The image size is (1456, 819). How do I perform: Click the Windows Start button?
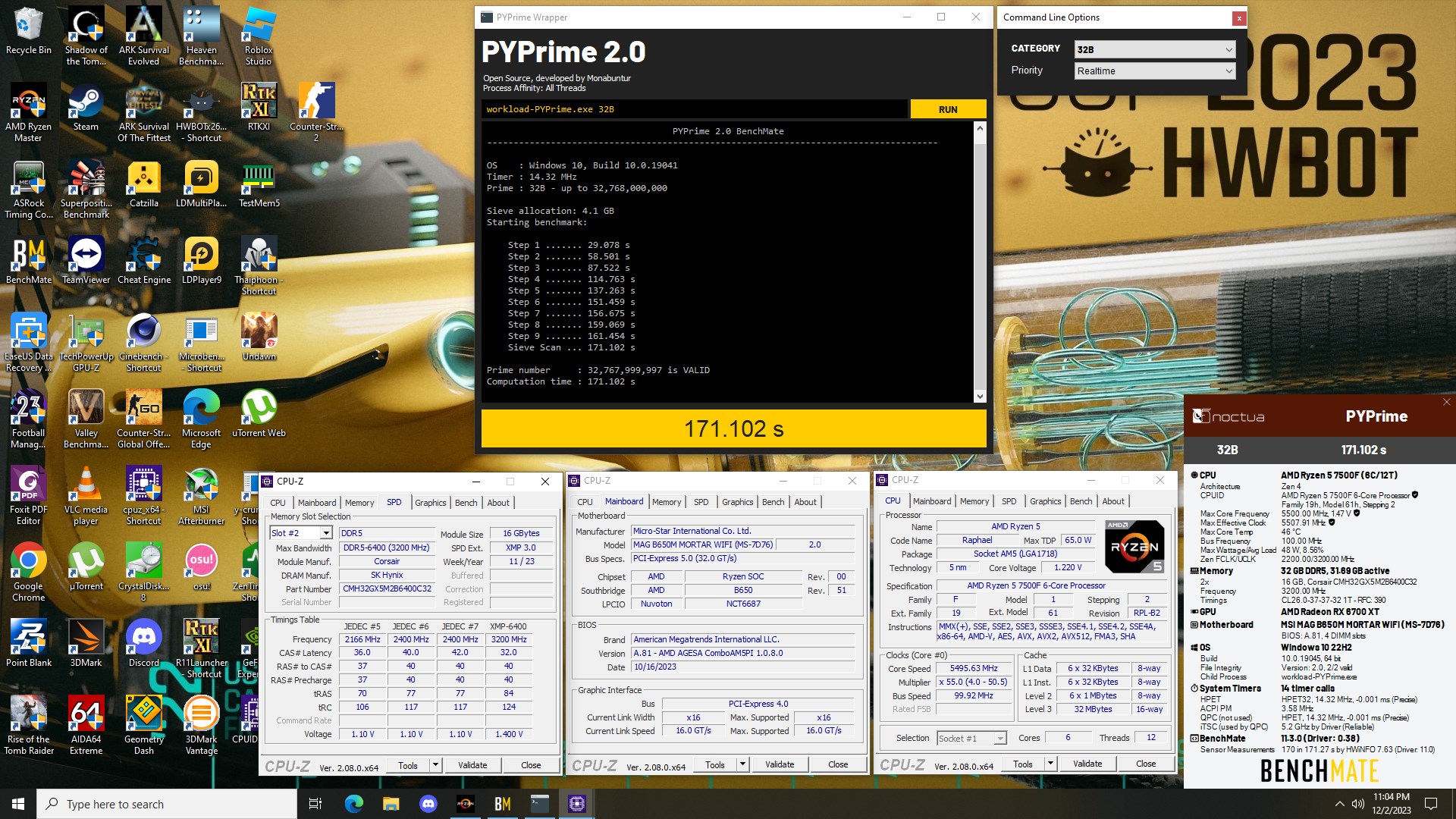18,804
